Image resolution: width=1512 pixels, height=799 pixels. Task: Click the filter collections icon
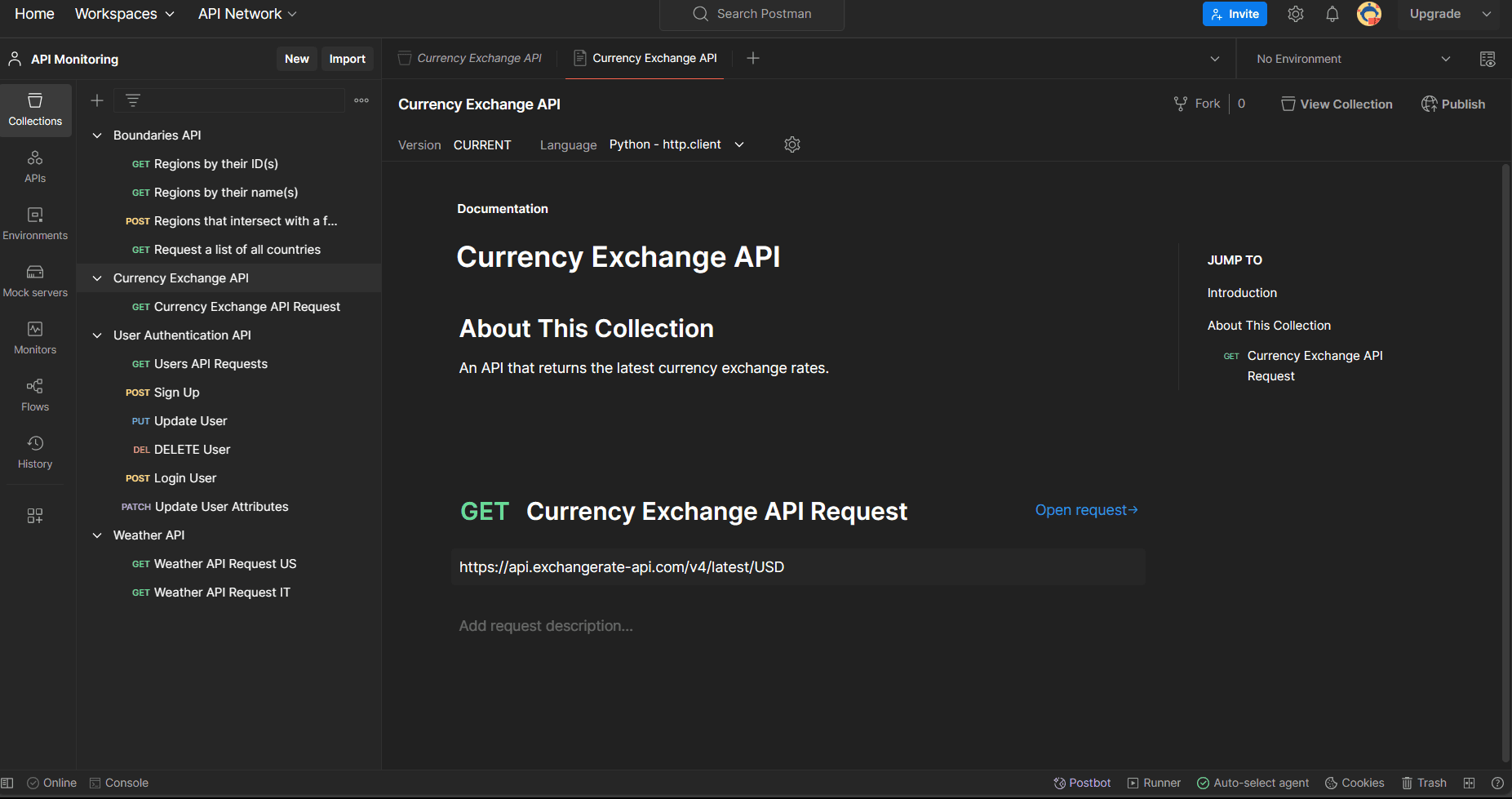[x=133, y=100]
